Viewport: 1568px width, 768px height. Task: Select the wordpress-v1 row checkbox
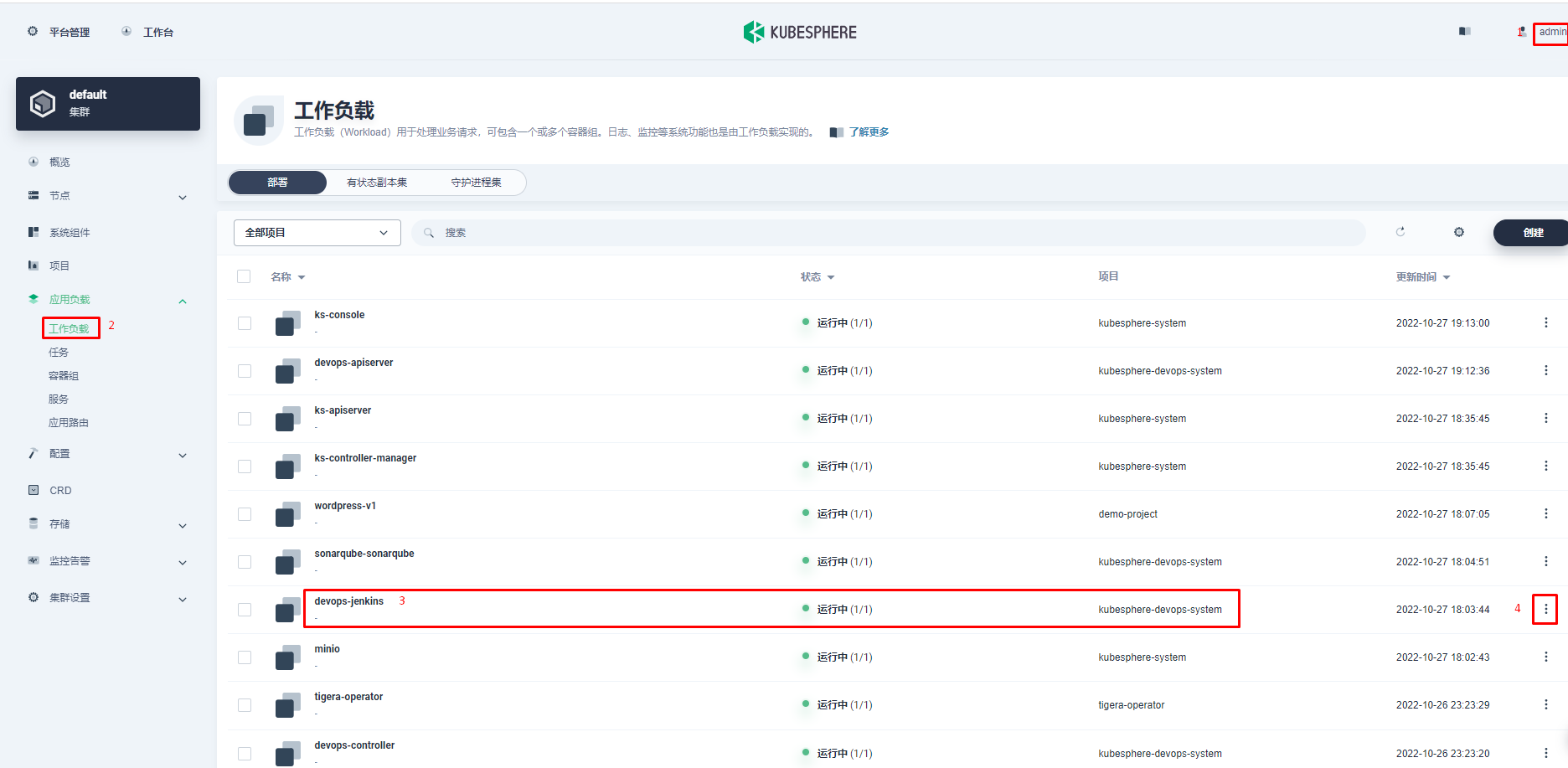245,514
